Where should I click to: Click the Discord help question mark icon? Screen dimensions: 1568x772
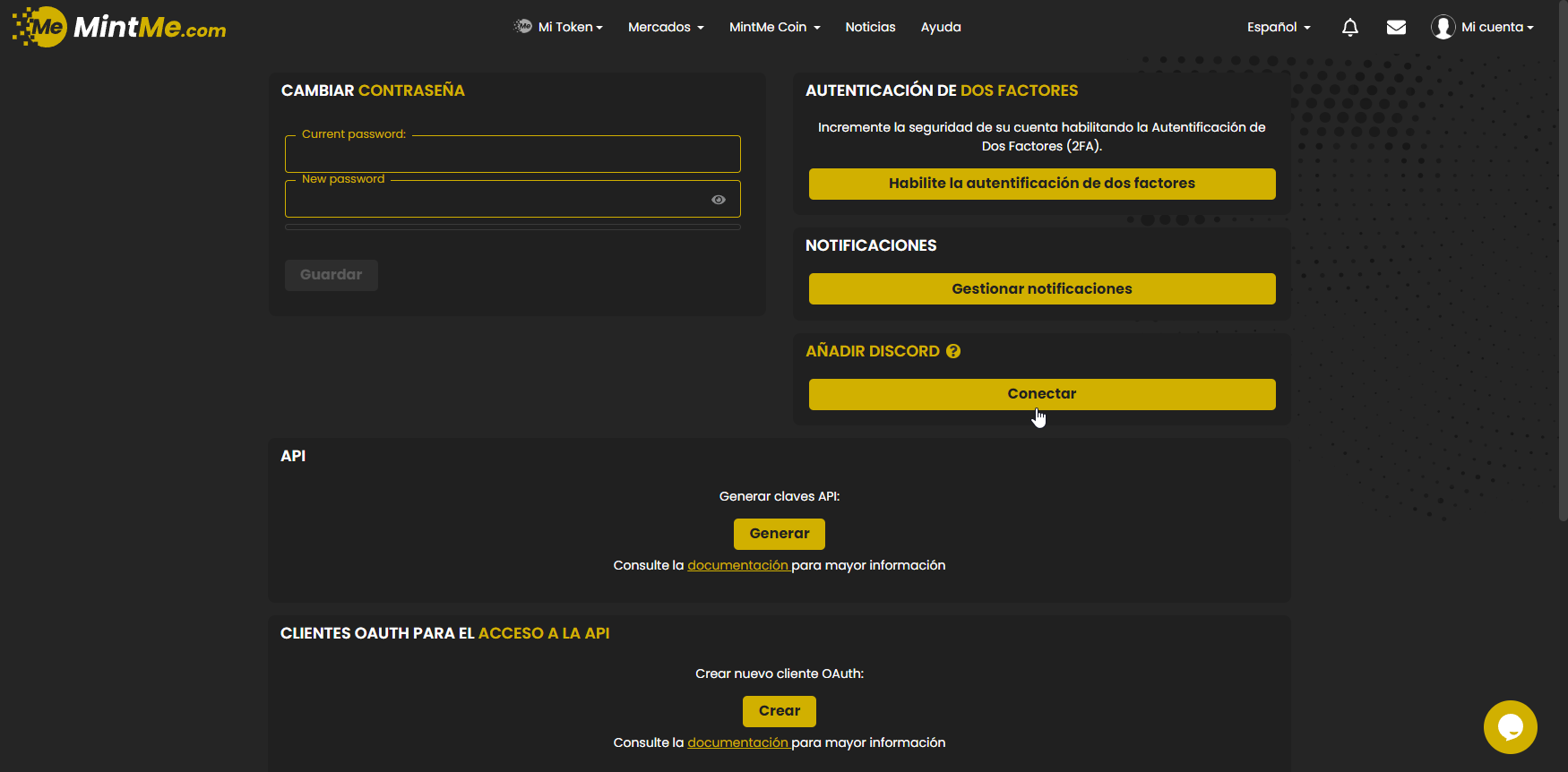(953, 351)
